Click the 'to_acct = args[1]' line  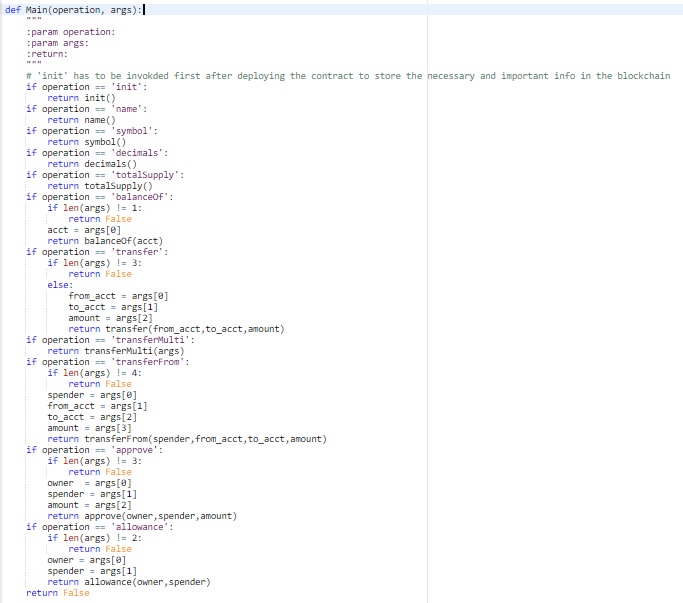pos(113,307)
